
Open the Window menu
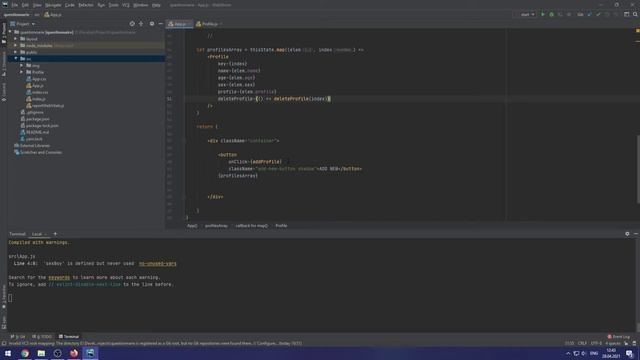tap(141, 5)
